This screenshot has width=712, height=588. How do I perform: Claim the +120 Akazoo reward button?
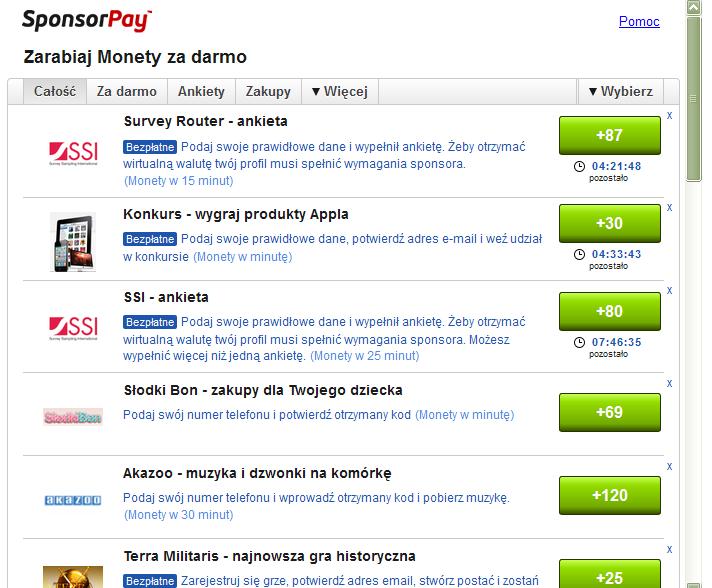(x=609, y=495)
